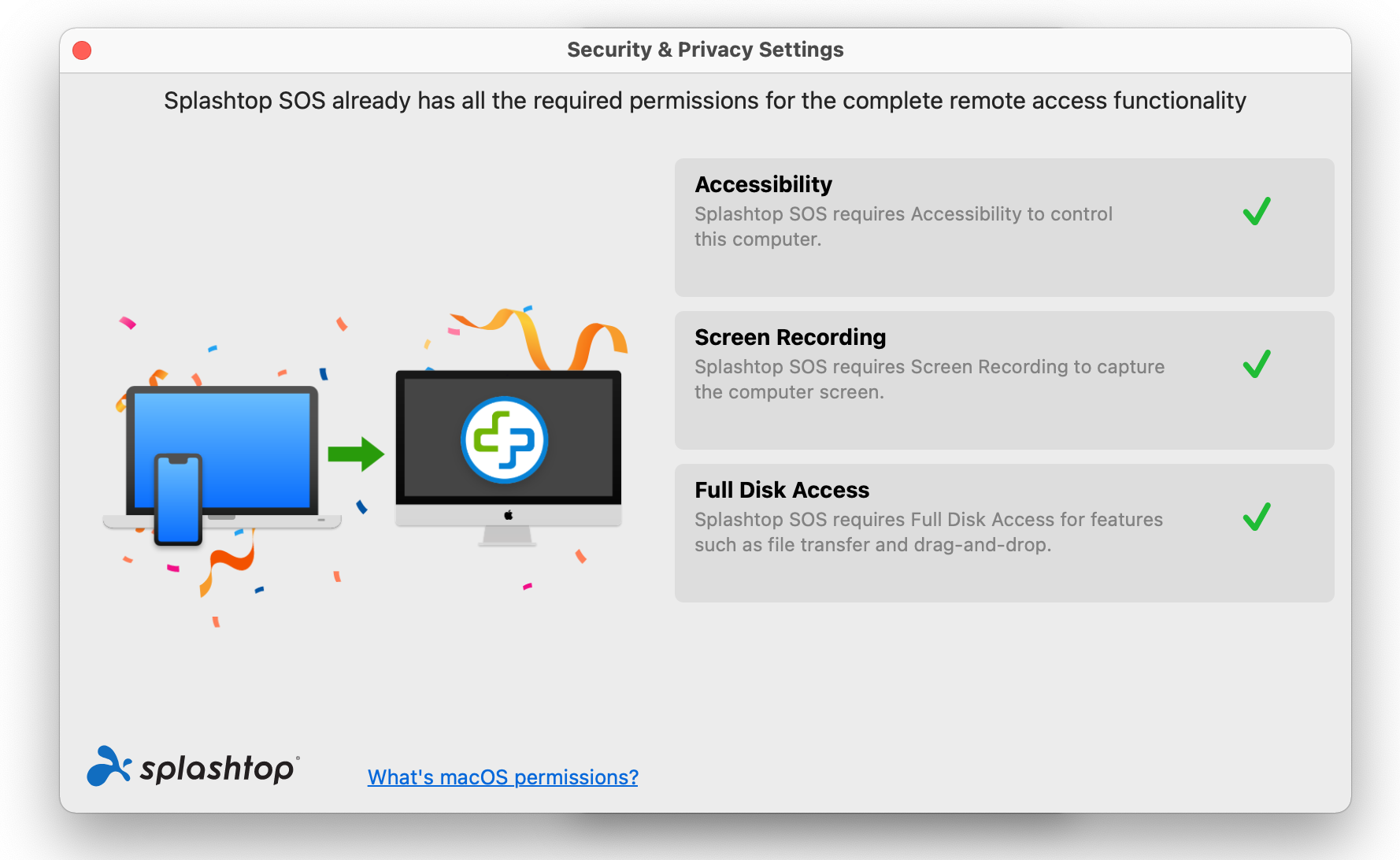Close the Security & Privacy Settings window

[82, 50]
